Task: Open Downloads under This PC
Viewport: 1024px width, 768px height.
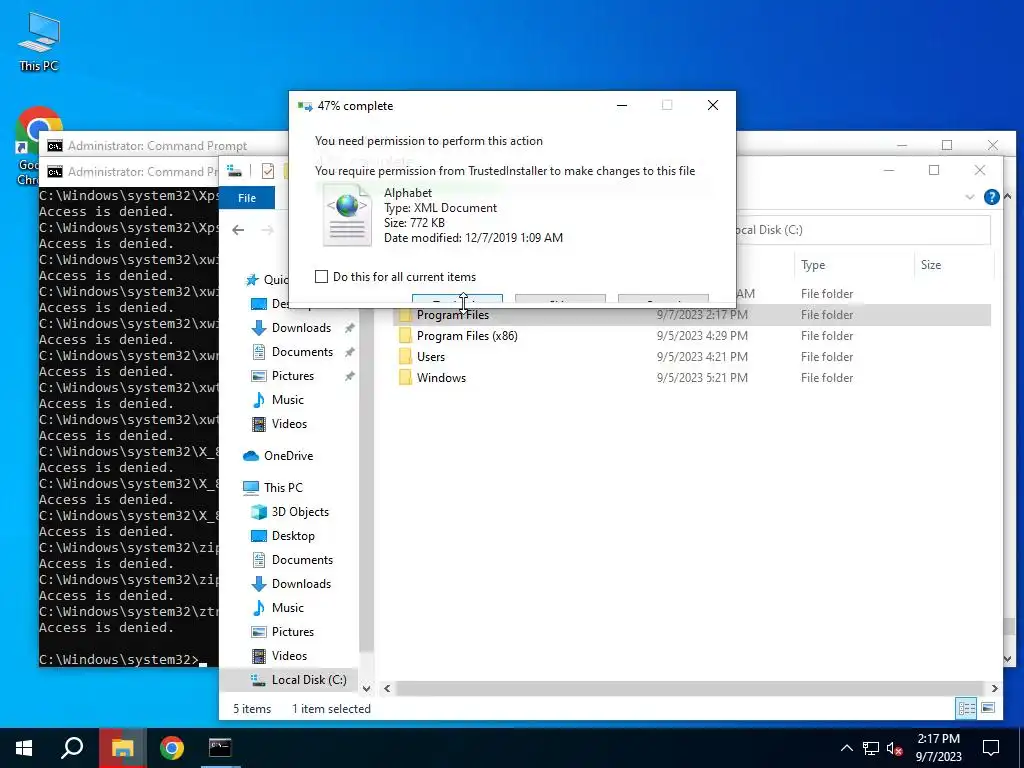Action: pos(301,584)
